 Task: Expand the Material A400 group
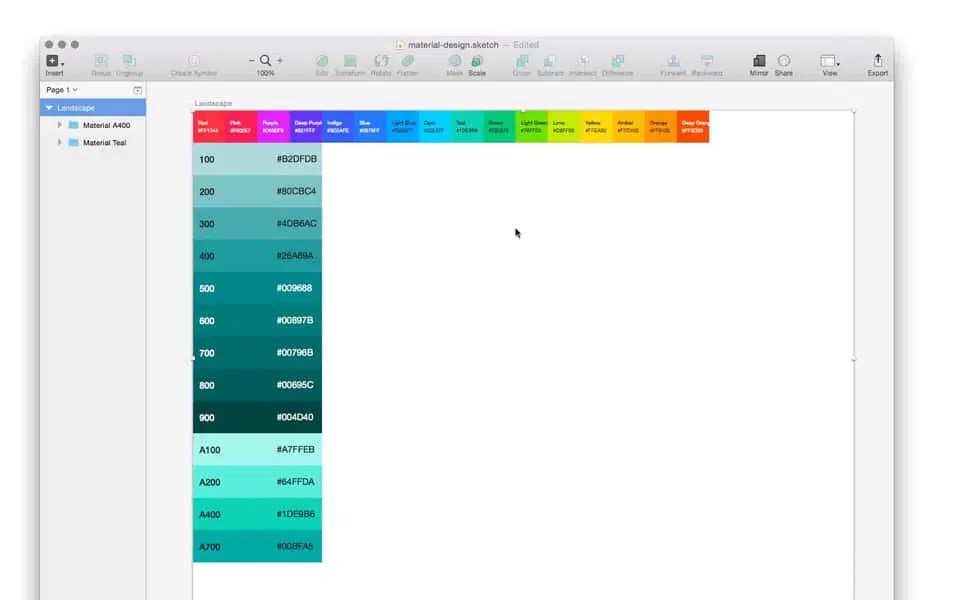[x=58, y=124]
